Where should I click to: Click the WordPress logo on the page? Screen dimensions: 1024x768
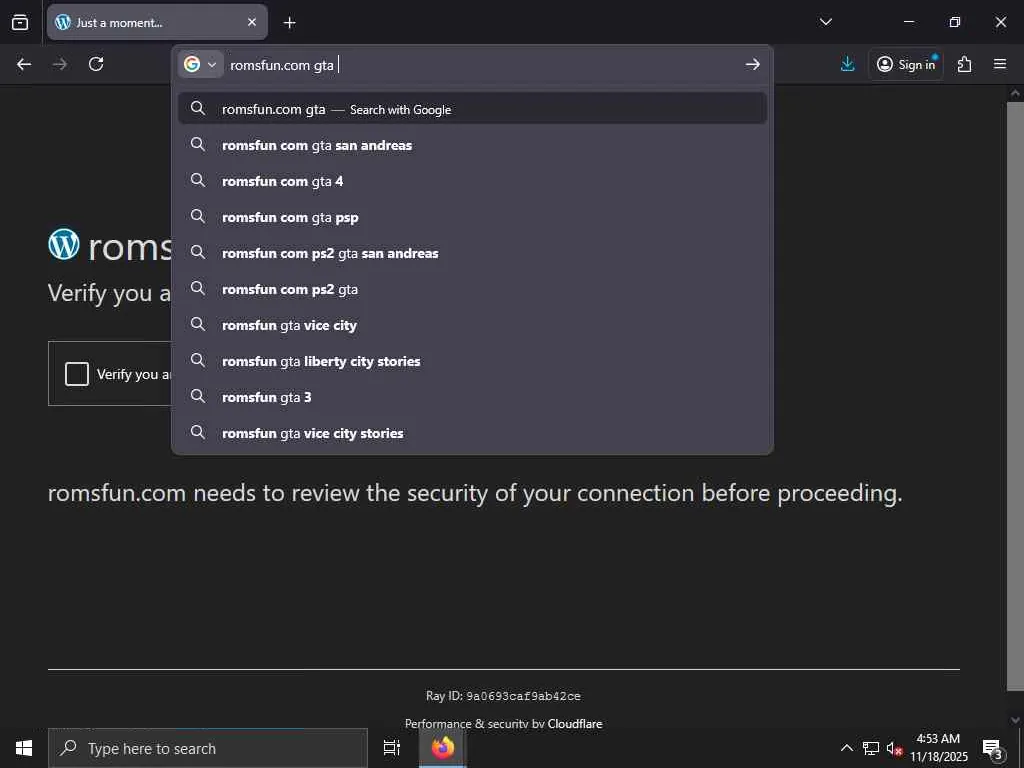click(x=64, y=244)
